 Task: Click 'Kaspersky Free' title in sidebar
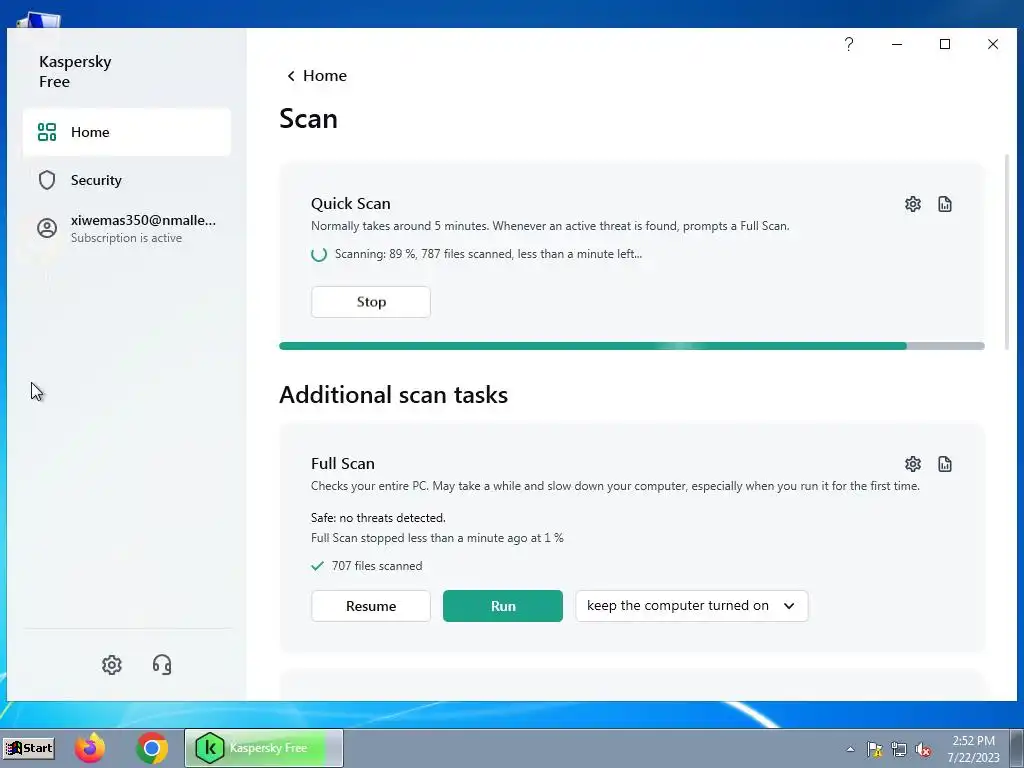[x=75, y=72]
